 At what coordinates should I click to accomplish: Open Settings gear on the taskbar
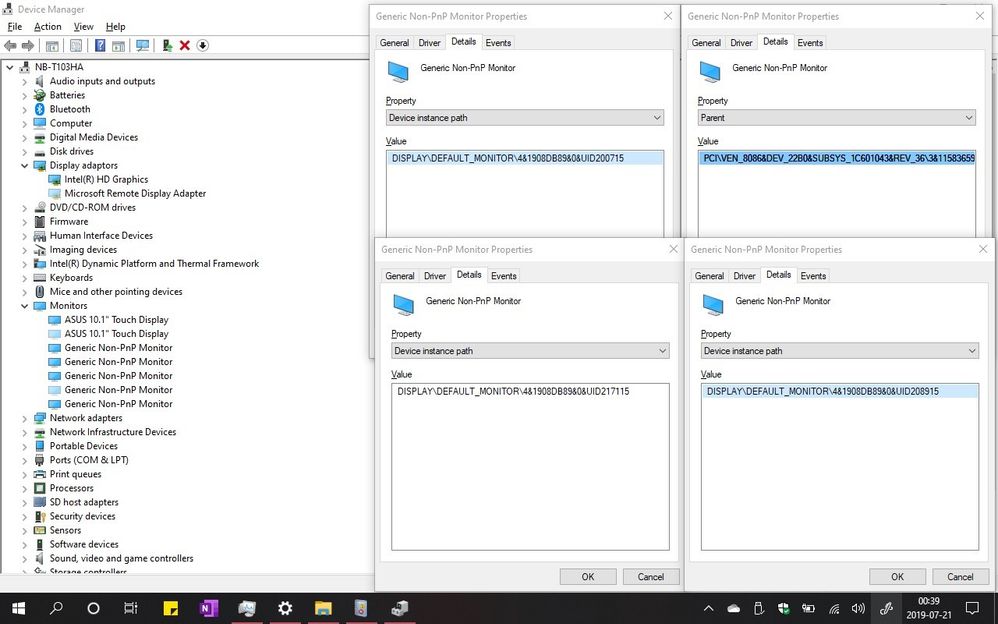(285, 608)
